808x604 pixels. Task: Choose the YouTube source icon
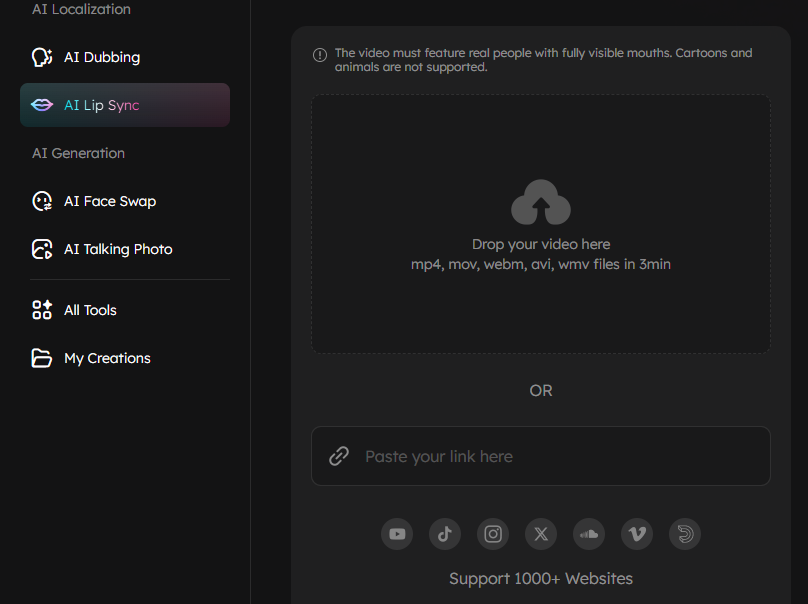pos(397,534)
